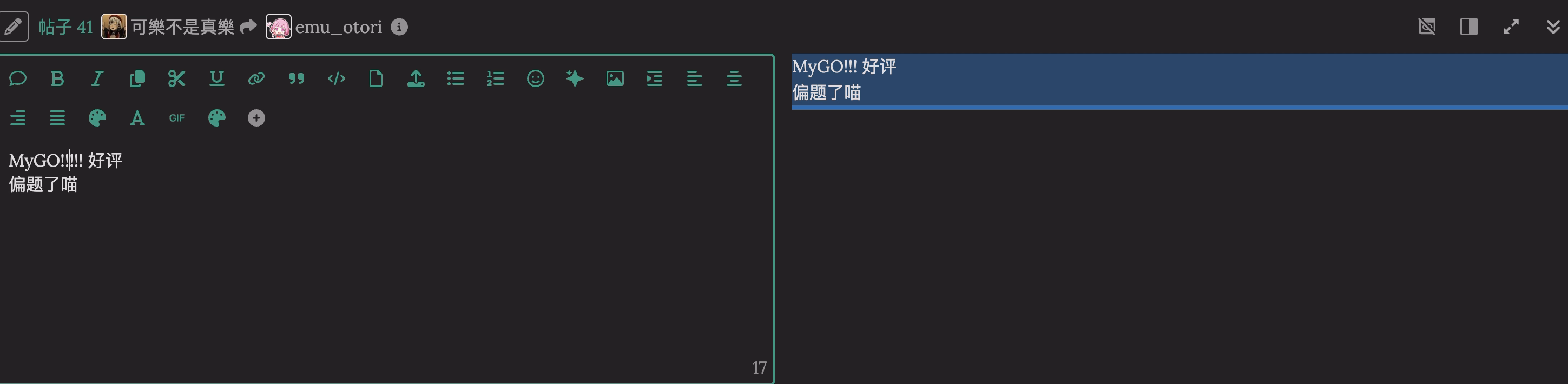Apply italic formatting with the I icon
The height and width of the screenshot is (384, 1568).
tap(97, 79)
